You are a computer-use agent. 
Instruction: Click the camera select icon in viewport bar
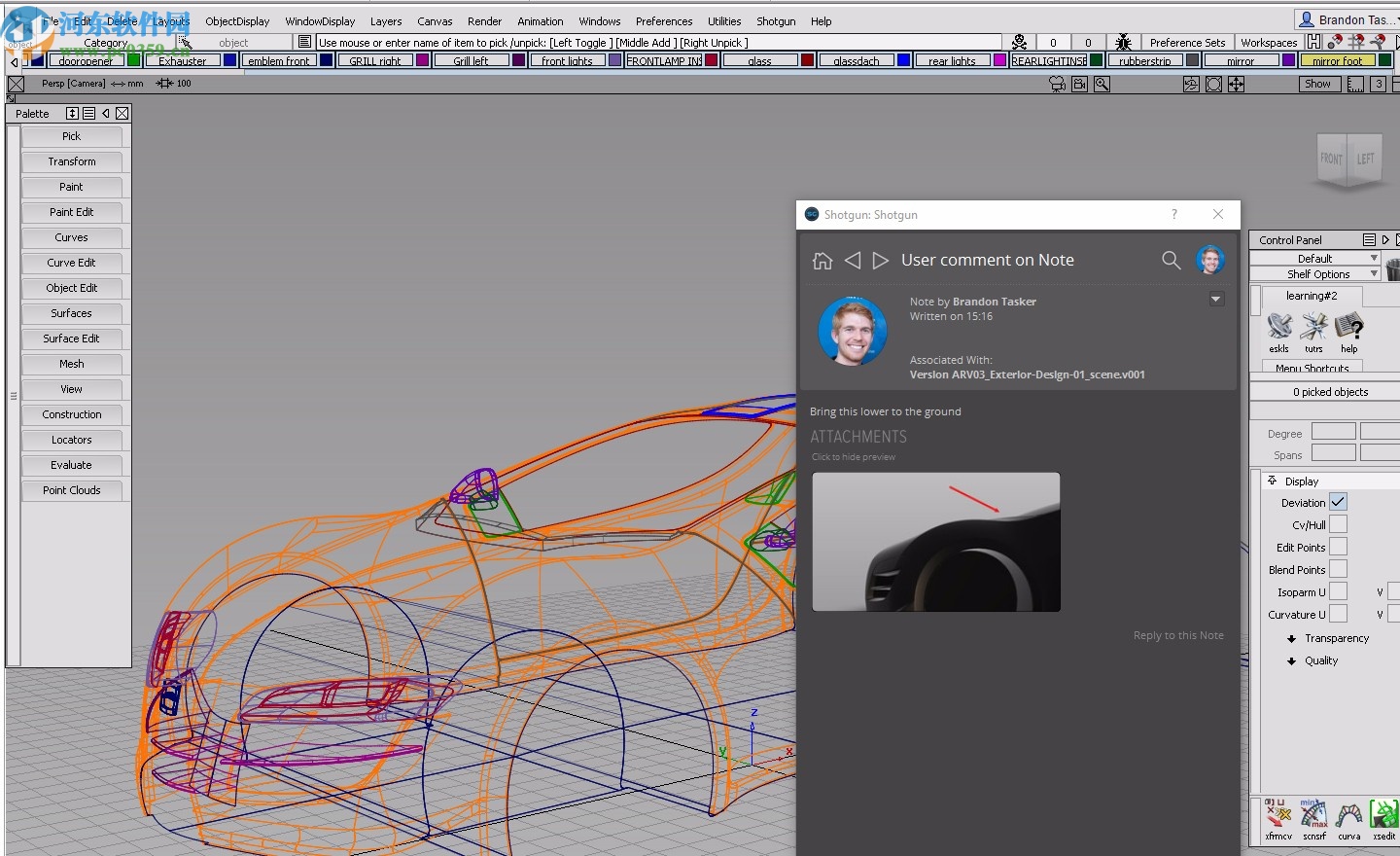click(x=1058, y=85)
